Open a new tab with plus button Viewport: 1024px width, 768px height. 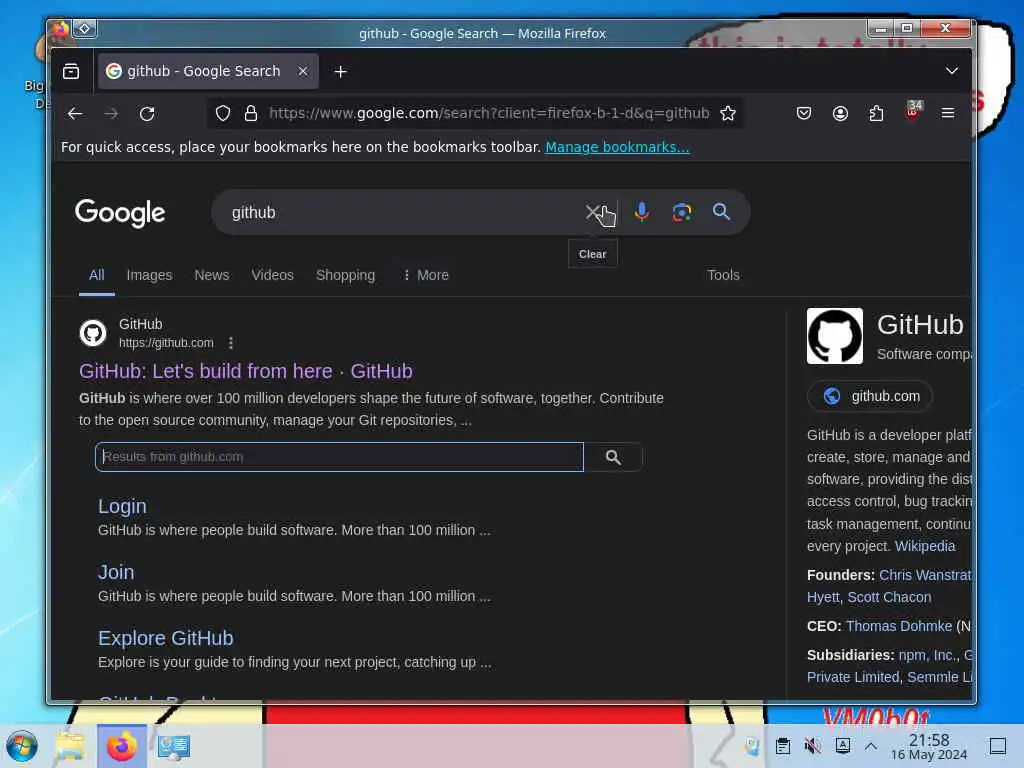click(340, 71)
